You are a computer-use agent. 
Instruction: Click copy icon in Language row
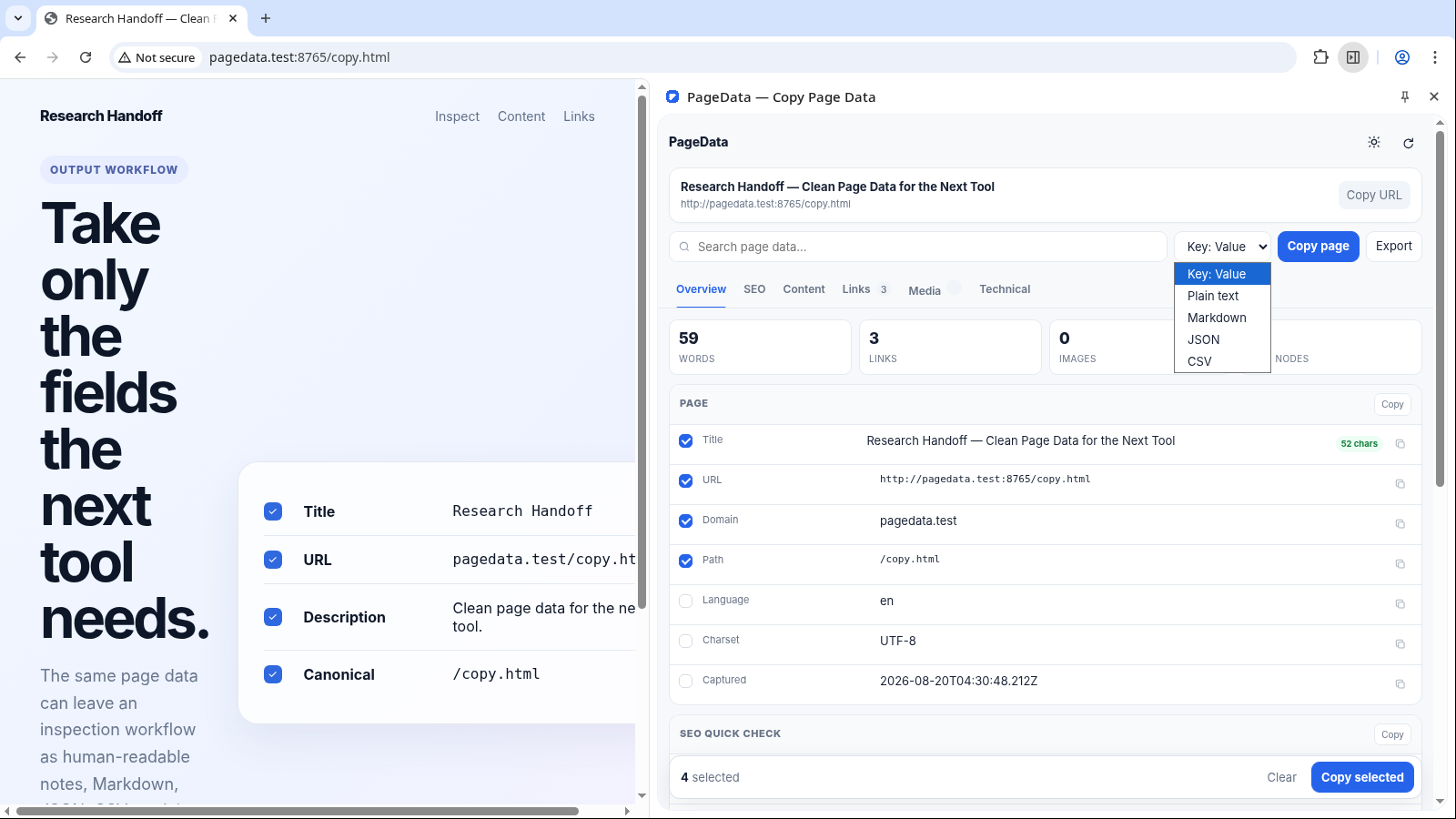click(x=1400, y=604)
